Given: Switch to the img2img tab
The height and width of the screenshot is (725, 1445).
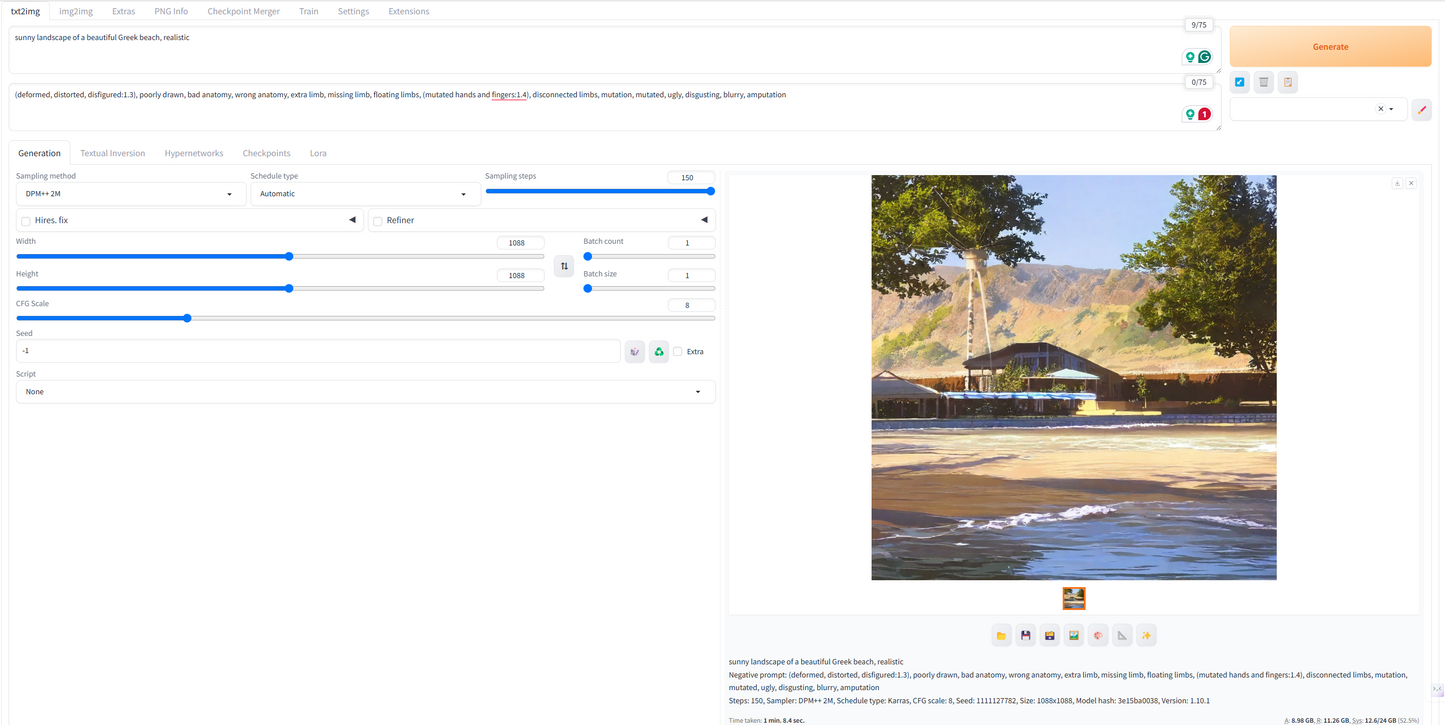Looking at the screenshot, I should tap(75, 11).
